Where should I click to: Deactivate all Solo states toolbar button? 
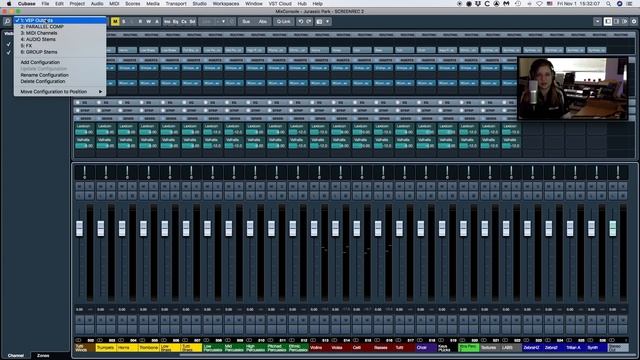coord(124,21)
